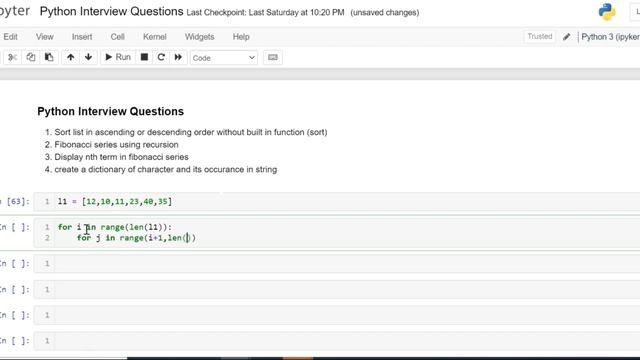Open the command palette keyboard icon
This screenshot has height=360, width=640.
273,58
